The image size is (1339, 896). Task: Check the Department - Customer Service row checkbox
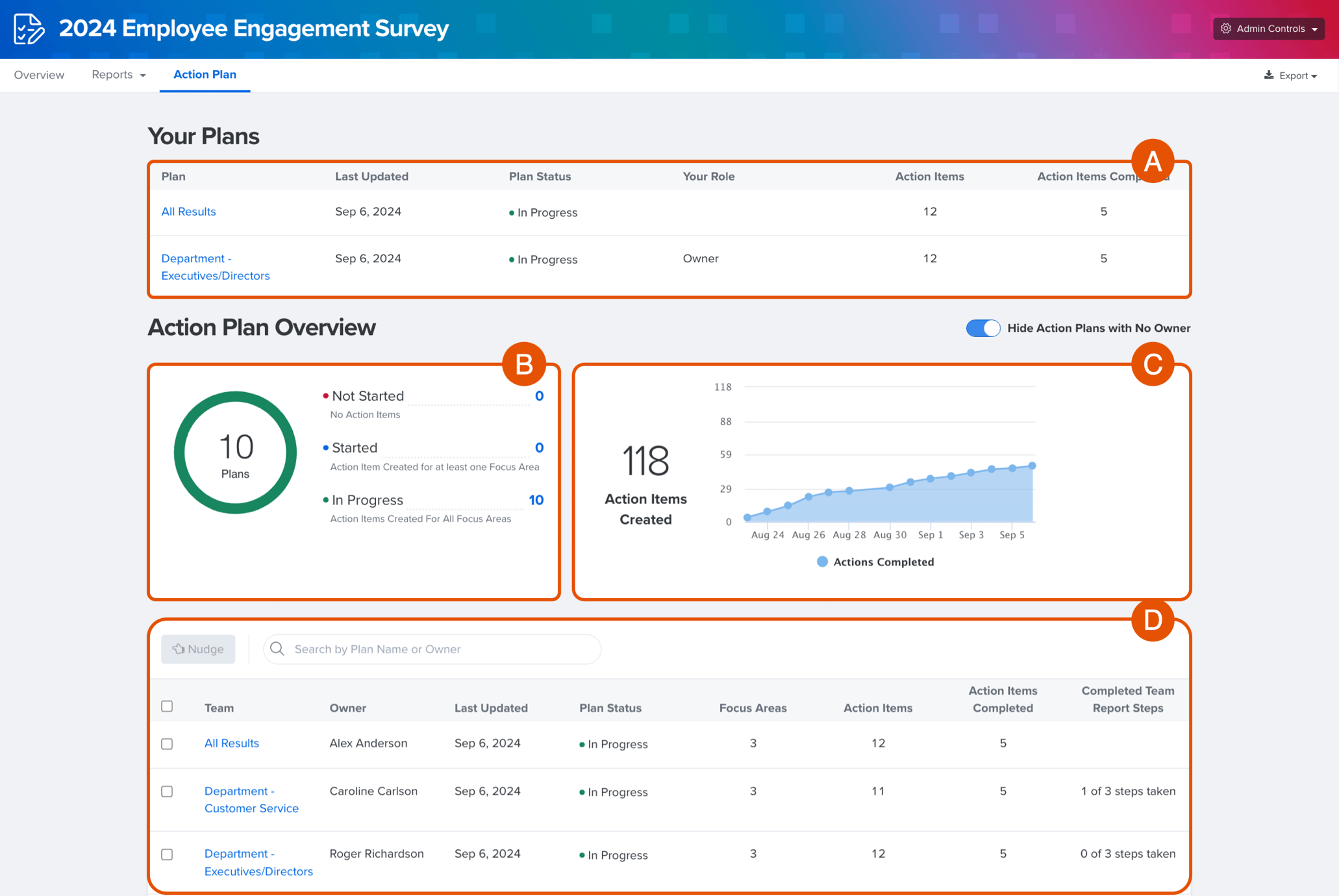(167, 791)
